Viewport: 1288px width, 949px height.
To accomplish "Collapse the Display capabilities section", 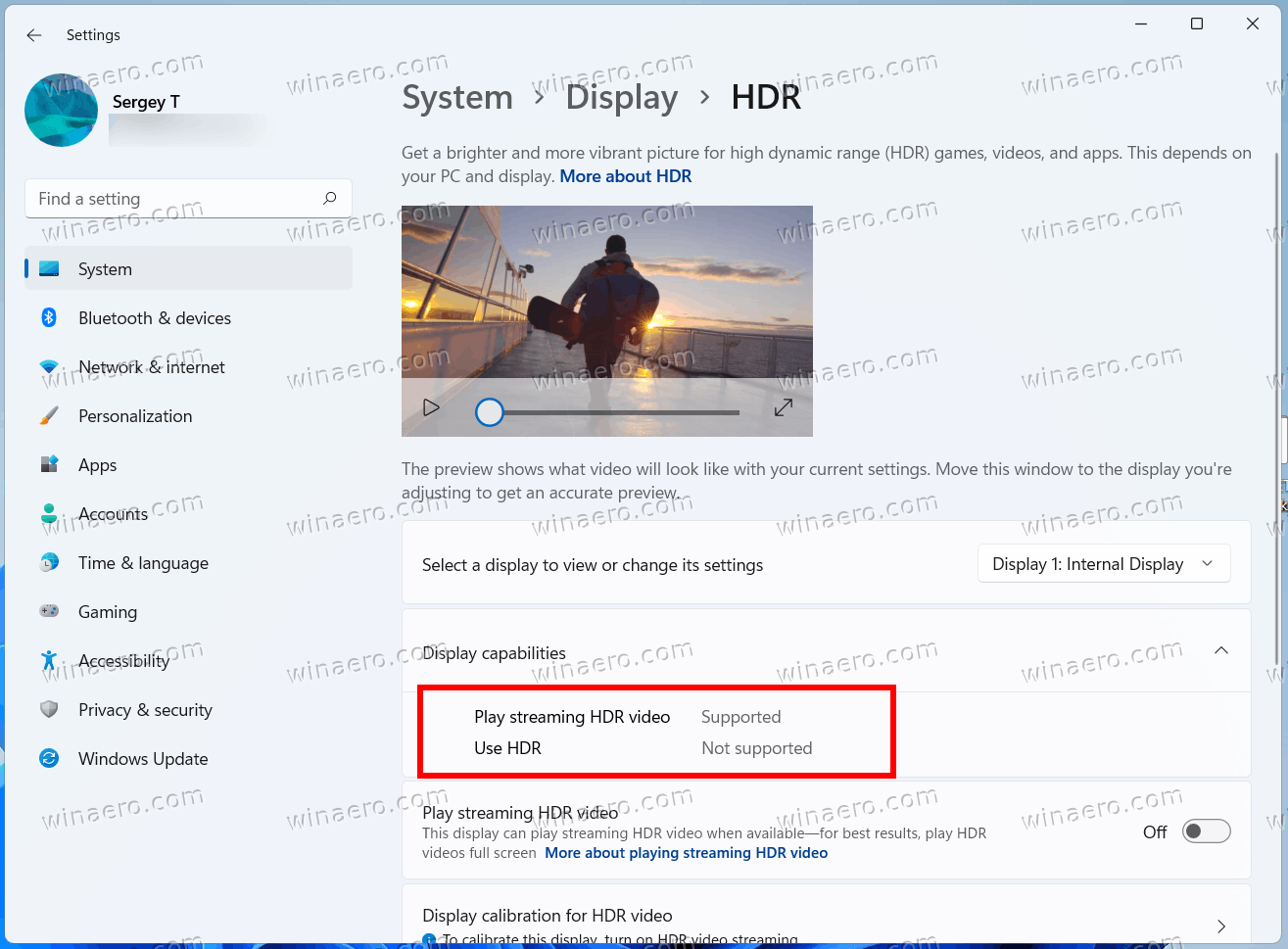I will point(1221,650).
